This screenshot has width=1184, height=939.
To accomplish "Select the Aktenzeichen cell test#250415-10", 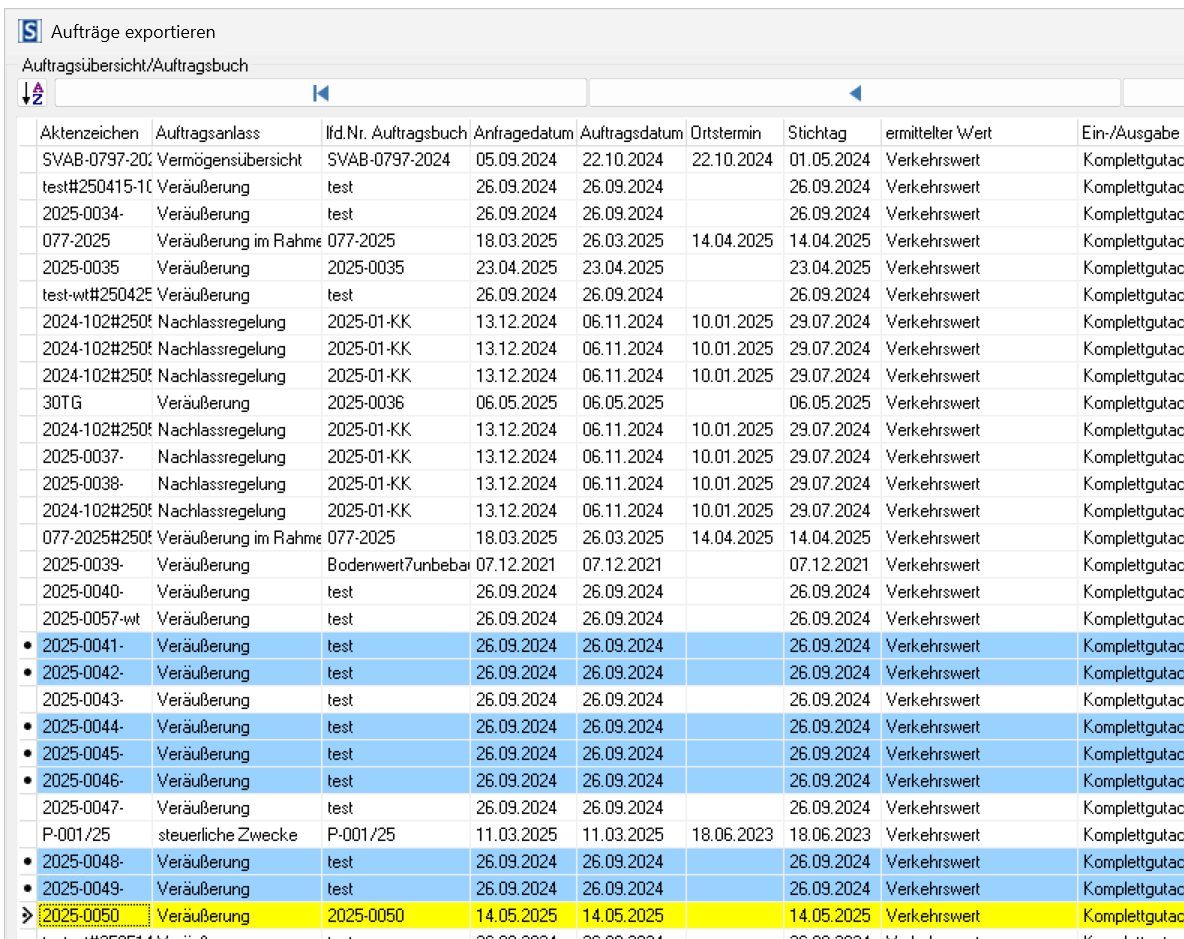I will 95,187.
